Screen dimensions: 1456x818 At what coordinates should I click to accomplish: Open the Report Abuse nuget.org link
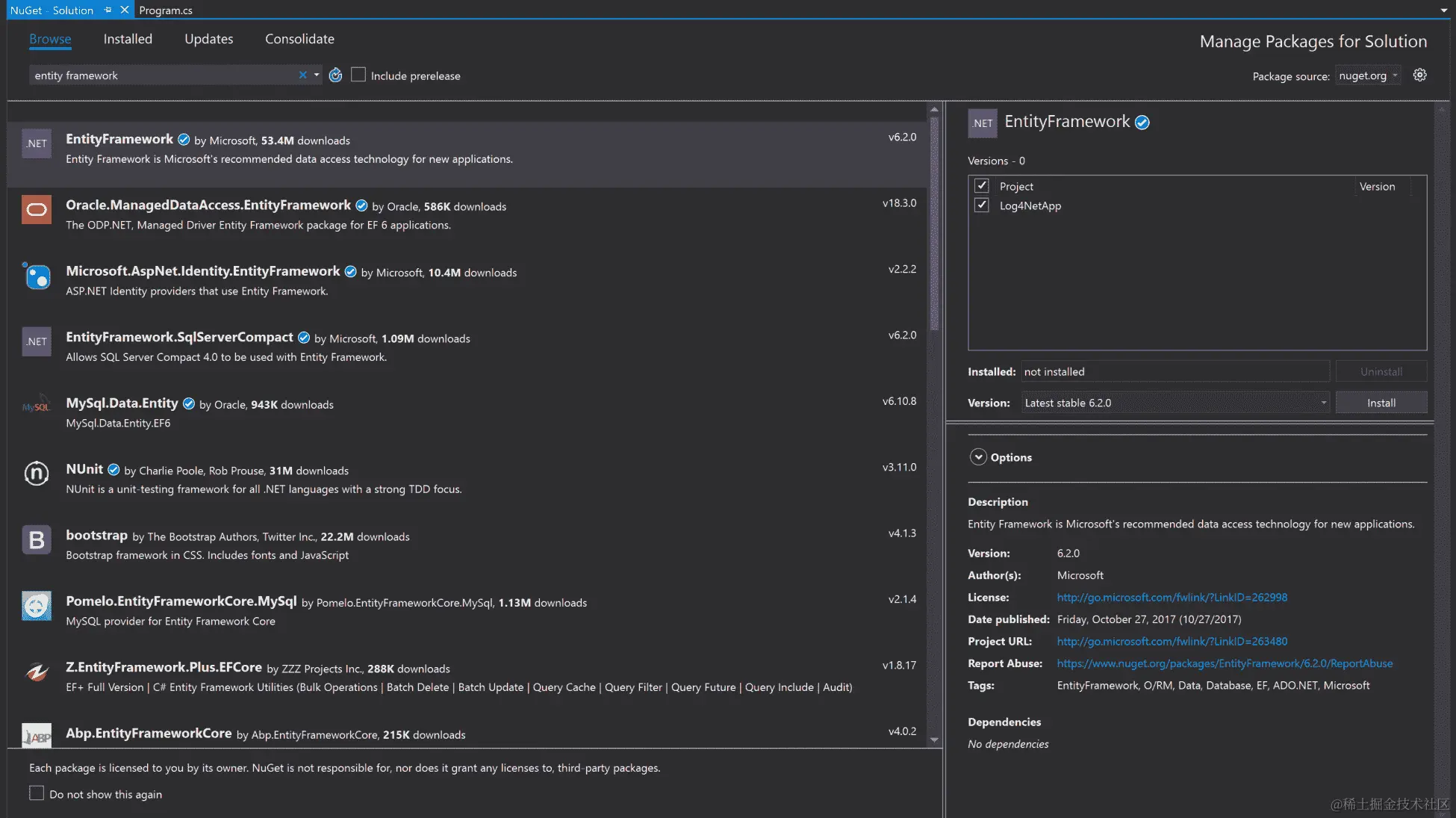tap(1225, 663)
